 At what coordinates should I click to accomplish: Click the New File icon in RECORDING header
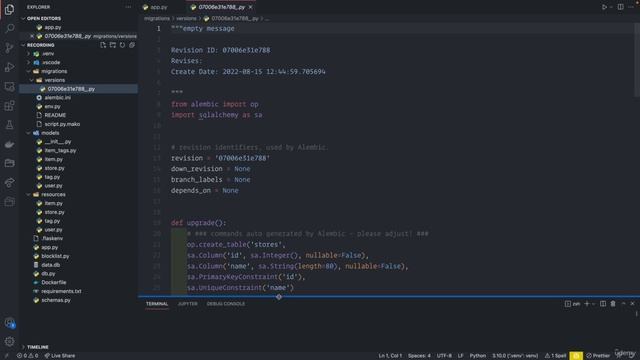coord(103,45)
